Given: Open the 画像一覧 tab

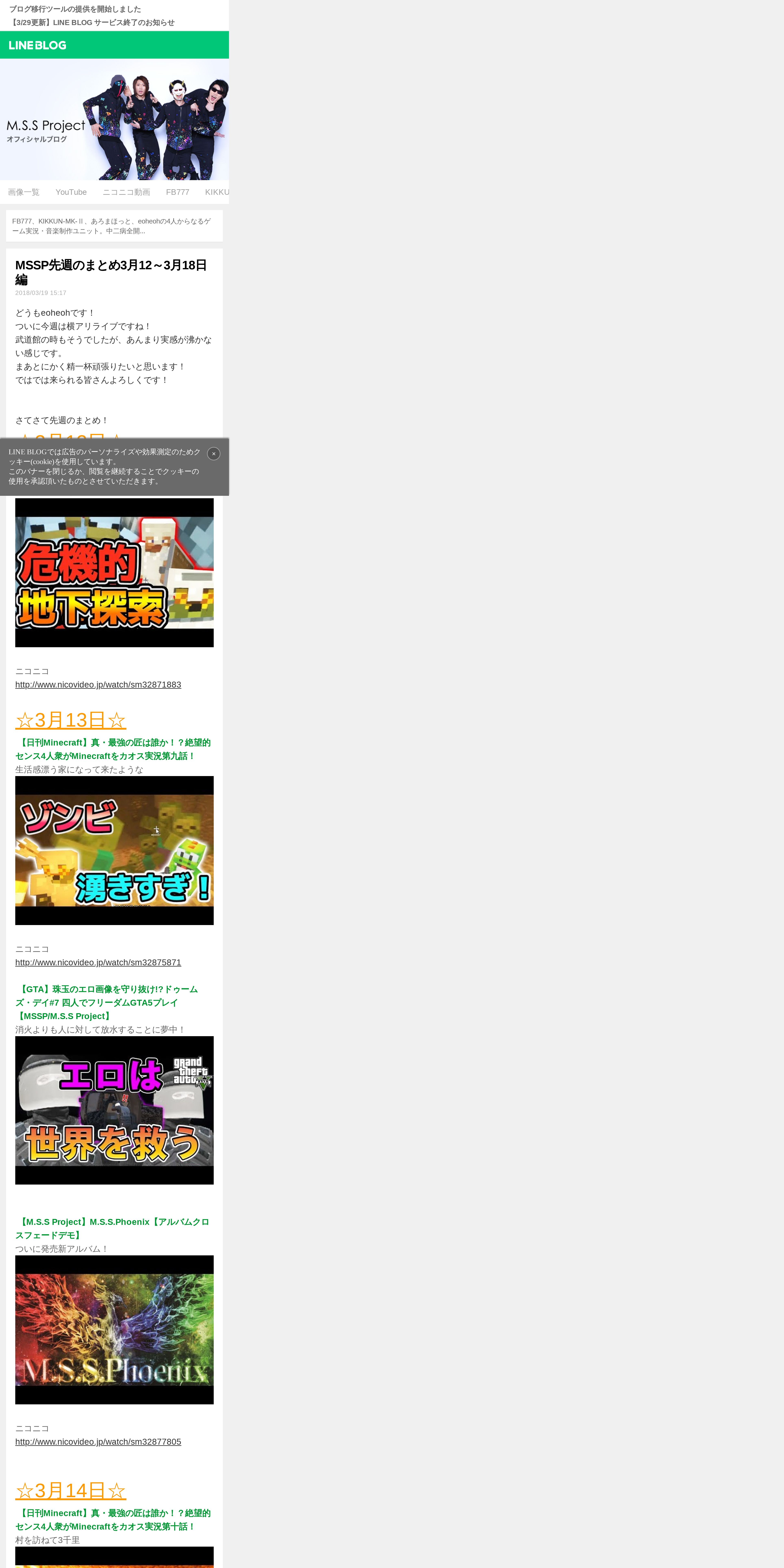Looking at the screenshot, I should tap(24, 192).
